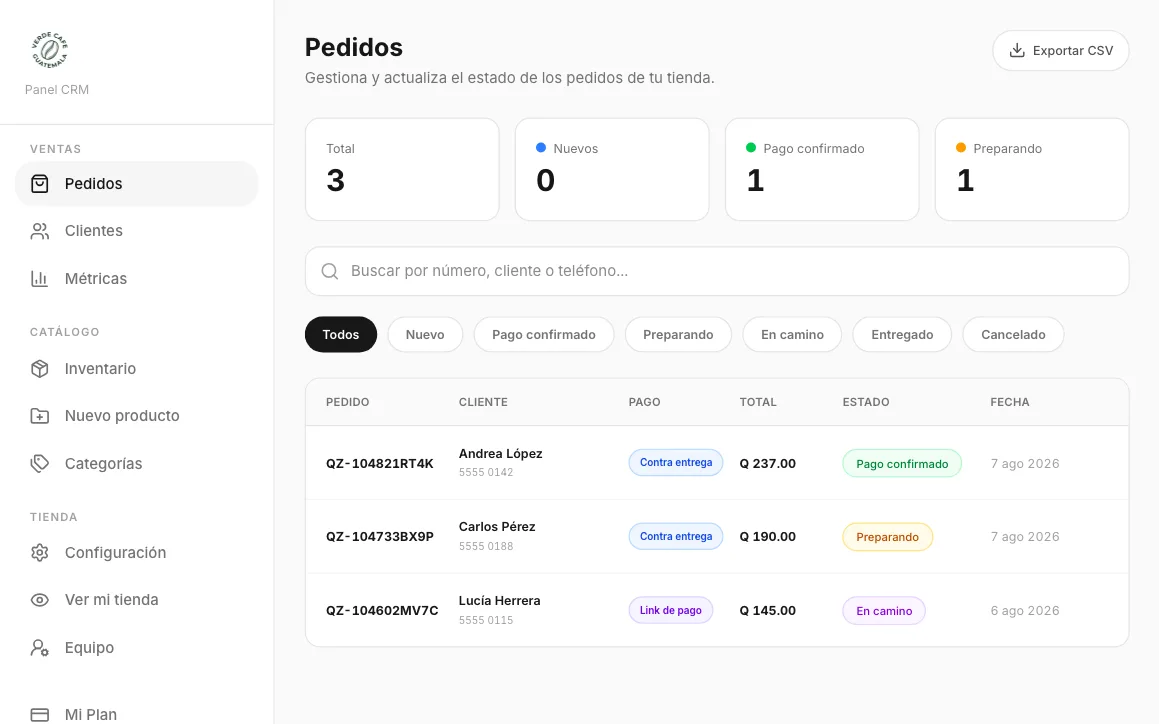1159x724 pixels.
Task: Click the Verde Cafe Guatemala logo
Action: click(x=50, y=50)
